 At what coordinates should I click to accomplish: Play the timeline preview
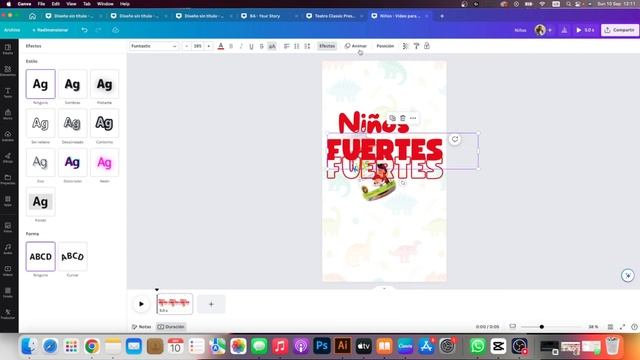click(141, 304)
